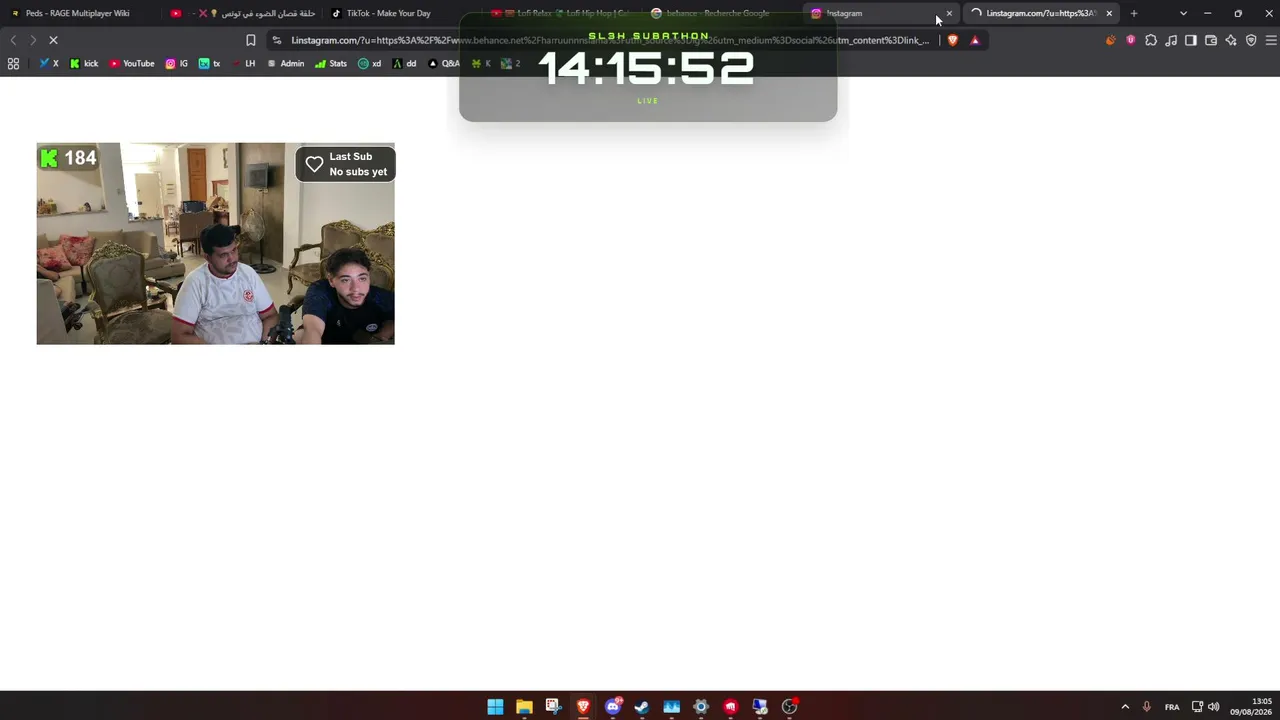Close the l.instagram.com loading tab
This screenshot has width=1280, height=720.
click(x=1109, y=13)
